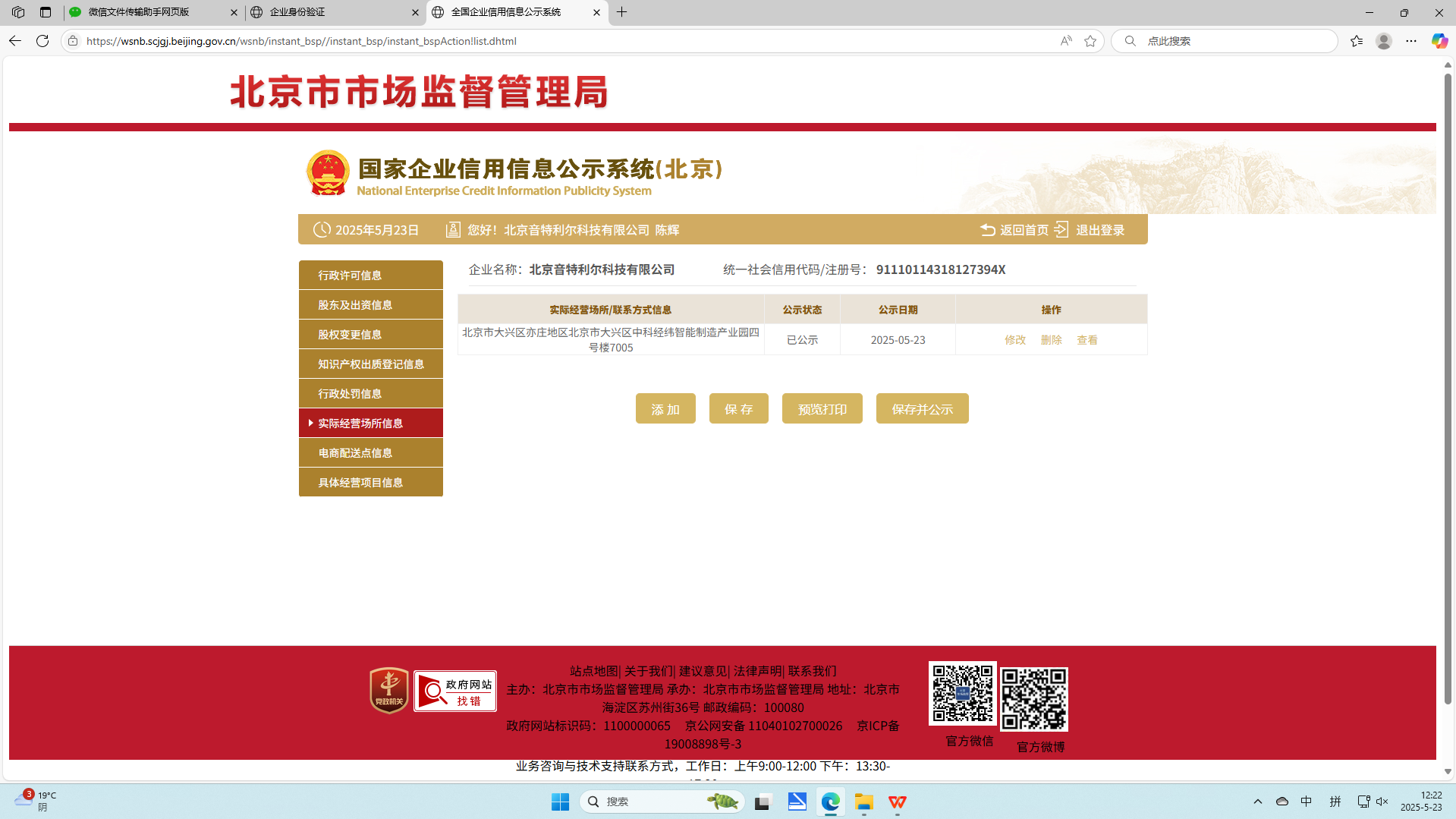Click 返回首页 to return home
1456x819 pixels.
(1014, 230)
